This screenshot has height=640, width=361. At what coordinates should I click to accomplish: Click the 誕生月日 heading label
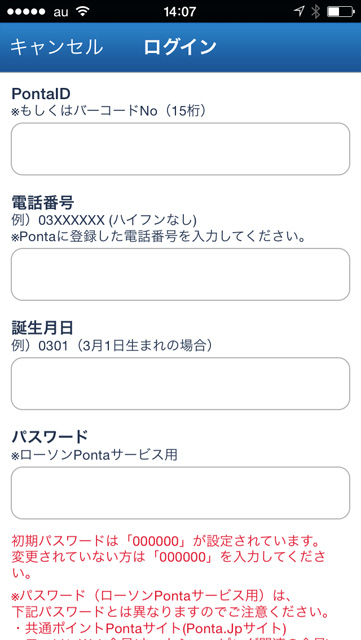pyautogui.click(x=42, y=327)
